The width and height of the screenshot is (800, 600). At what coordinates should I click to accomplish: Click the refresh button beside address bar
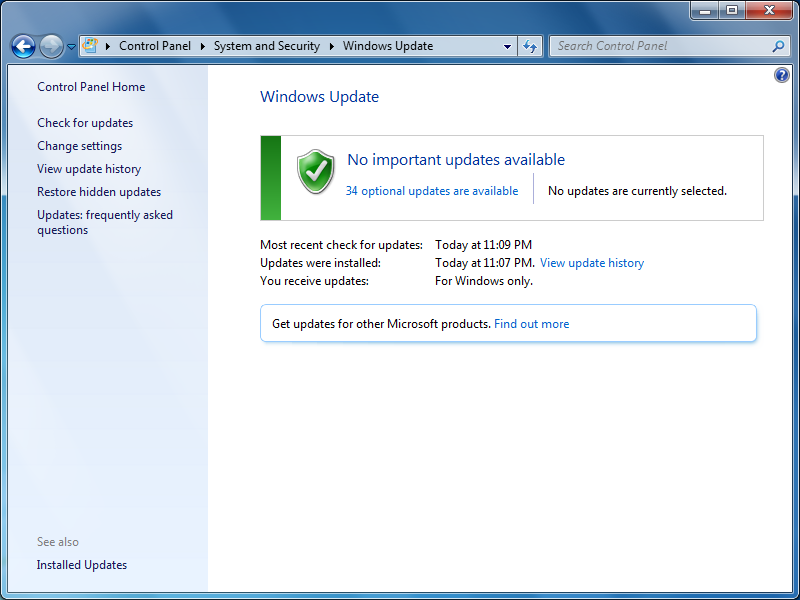pyautogui.click(x=530, y=46)
